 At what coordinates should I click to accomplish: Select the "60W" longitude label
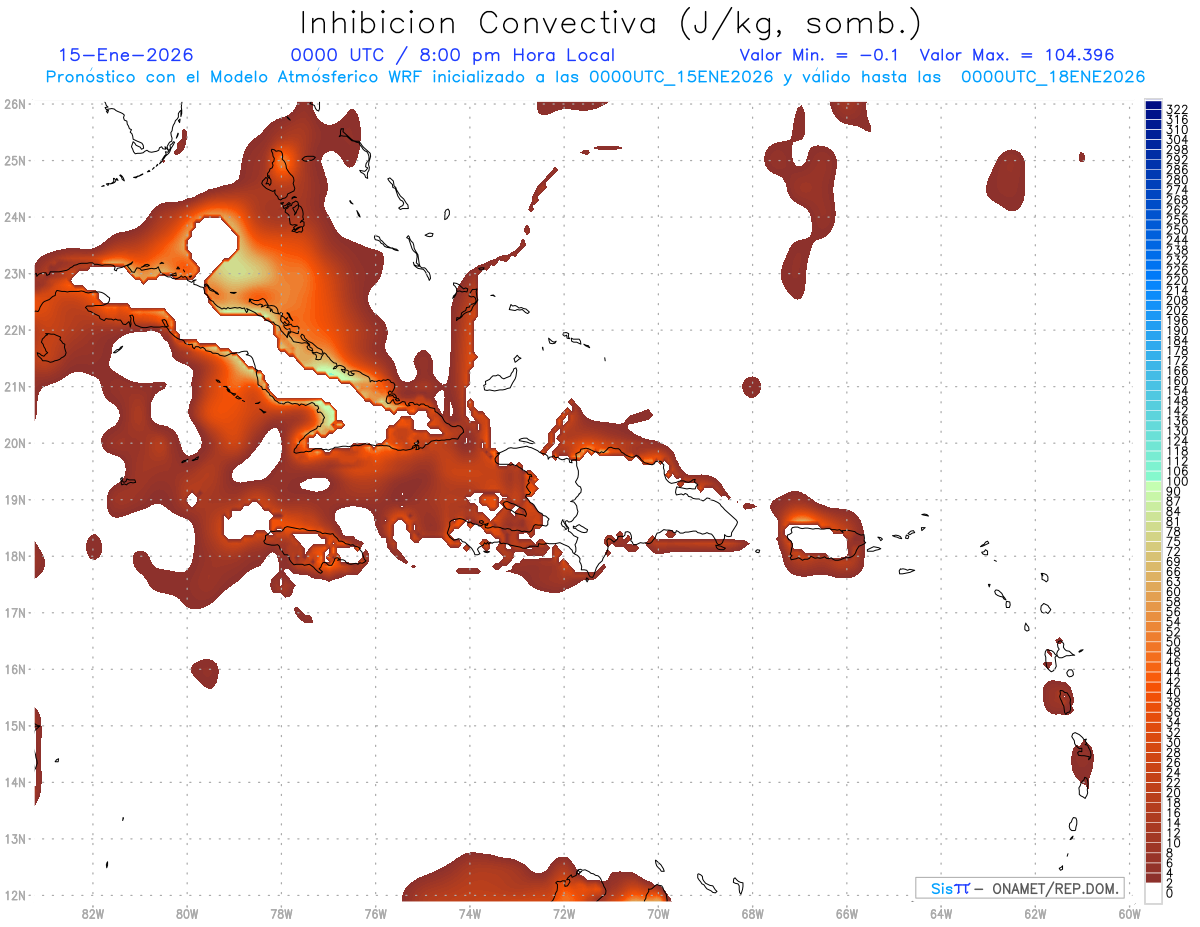pyautogui.click(x=1130, y=914)
